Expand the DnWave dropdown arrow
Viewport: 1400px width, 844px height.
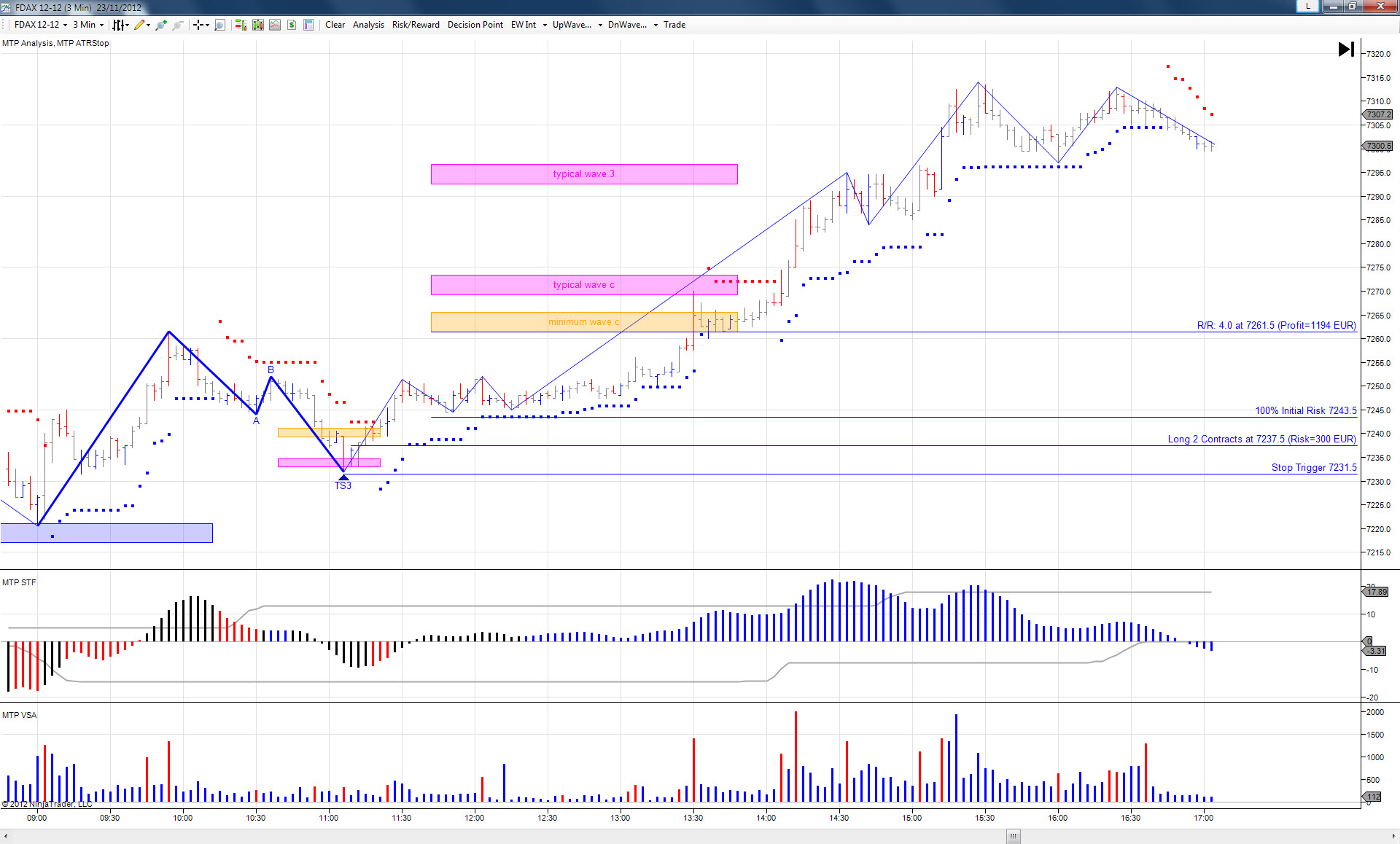coord(656,25)
